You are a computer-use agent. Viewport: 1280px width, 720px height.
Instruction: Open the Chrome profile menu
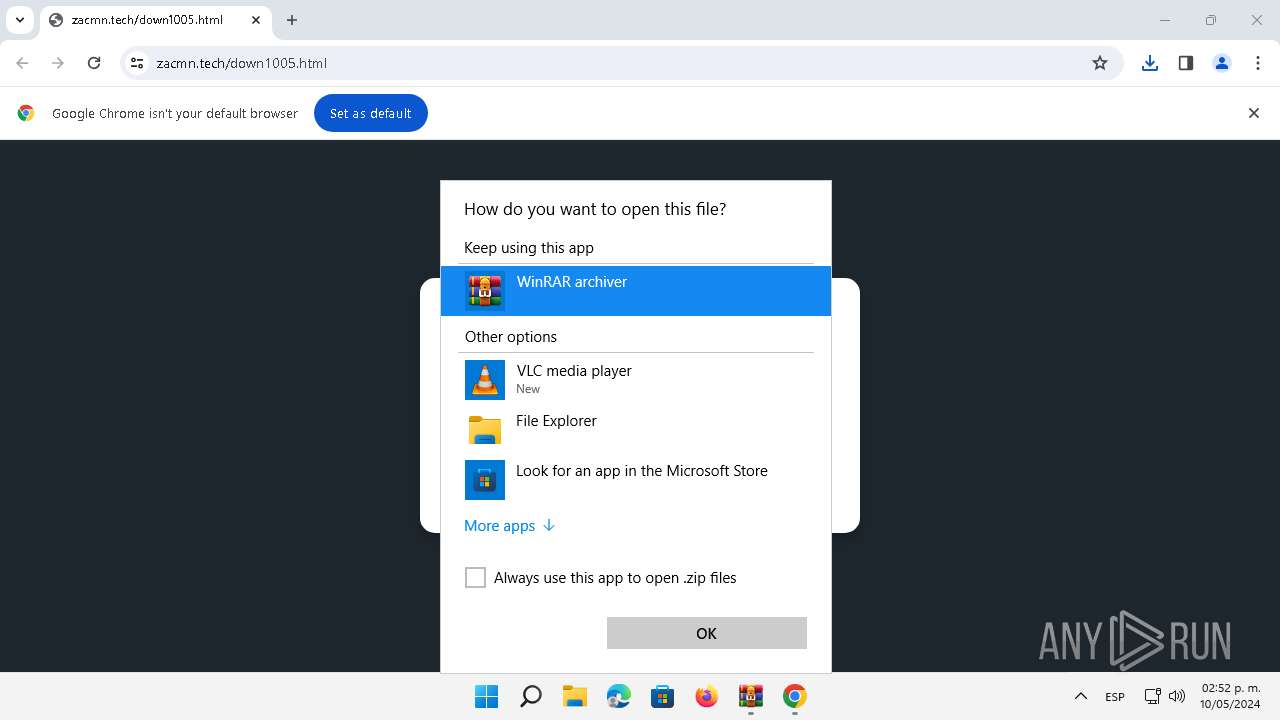tap(1222, 63)
